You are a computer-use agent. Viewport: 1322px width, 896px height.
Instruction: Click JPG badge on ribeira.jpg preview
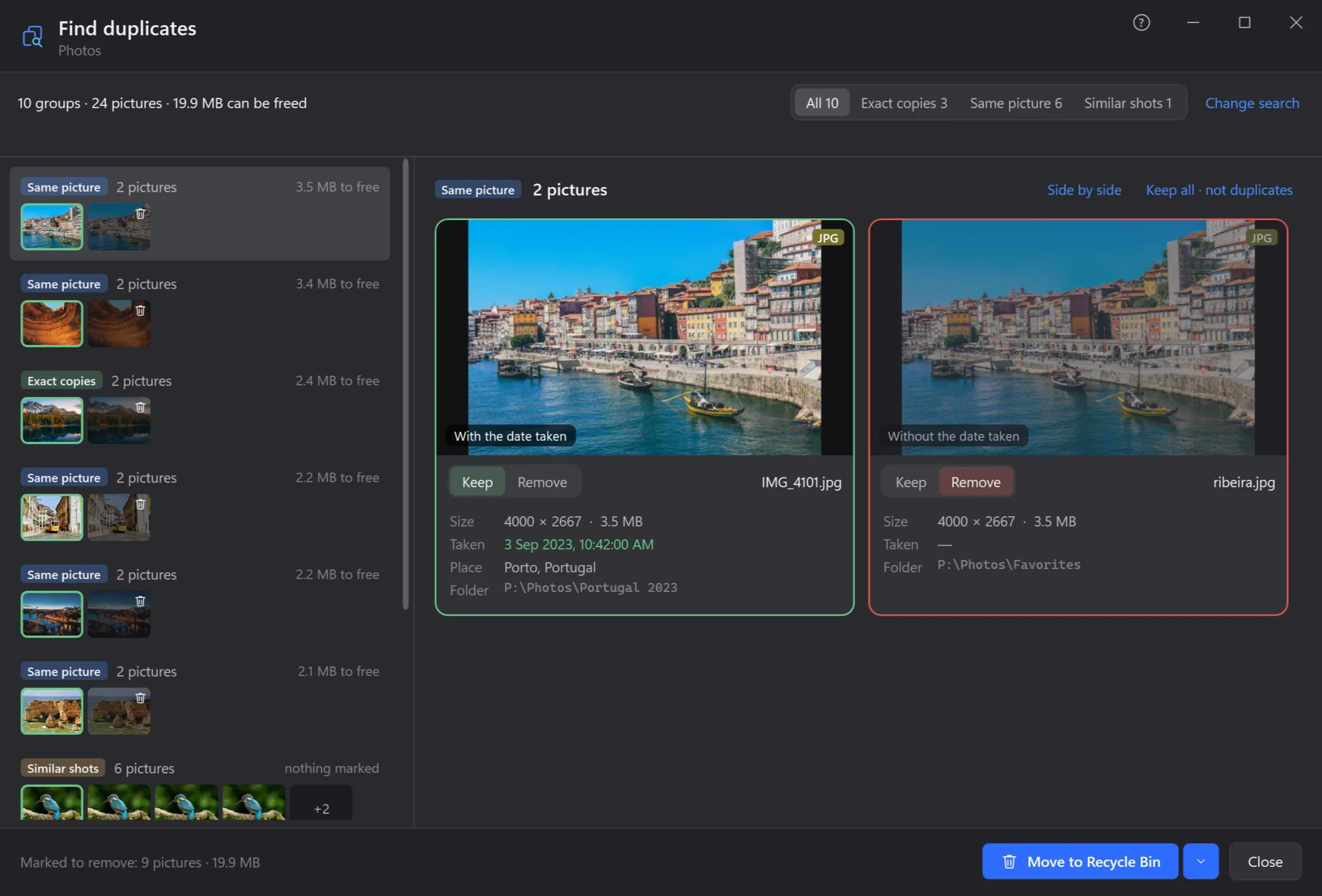click(x=1261, y=238)
